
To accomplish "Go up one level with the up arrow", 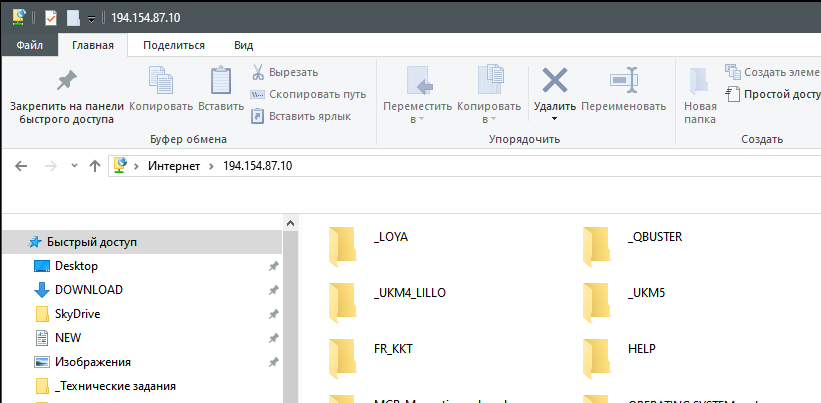I will [94, 165].
